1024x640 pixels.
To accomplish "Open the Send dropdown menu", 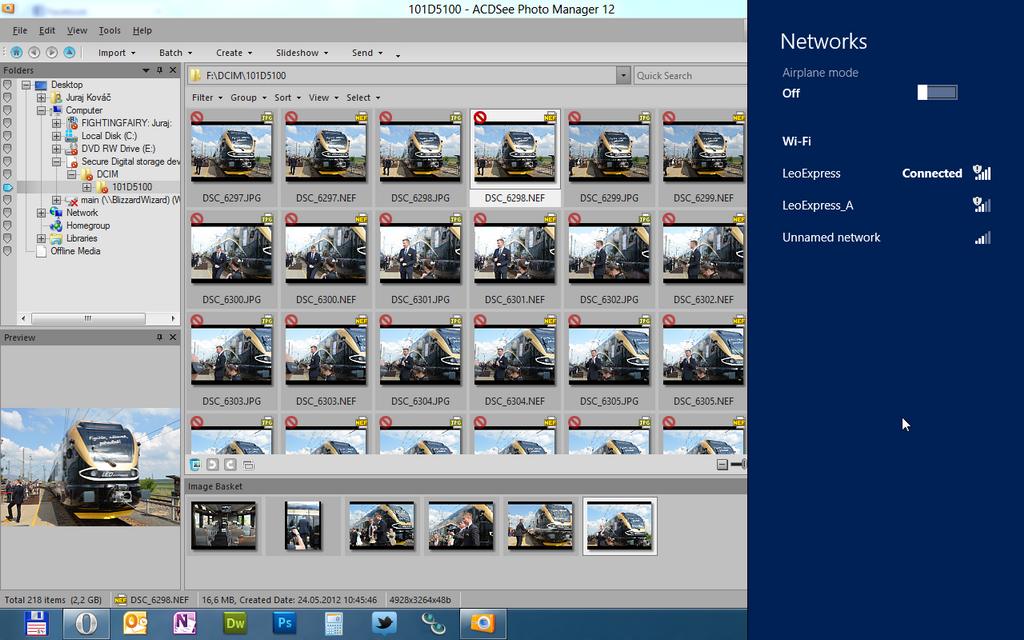I will [x=367, y=53].
